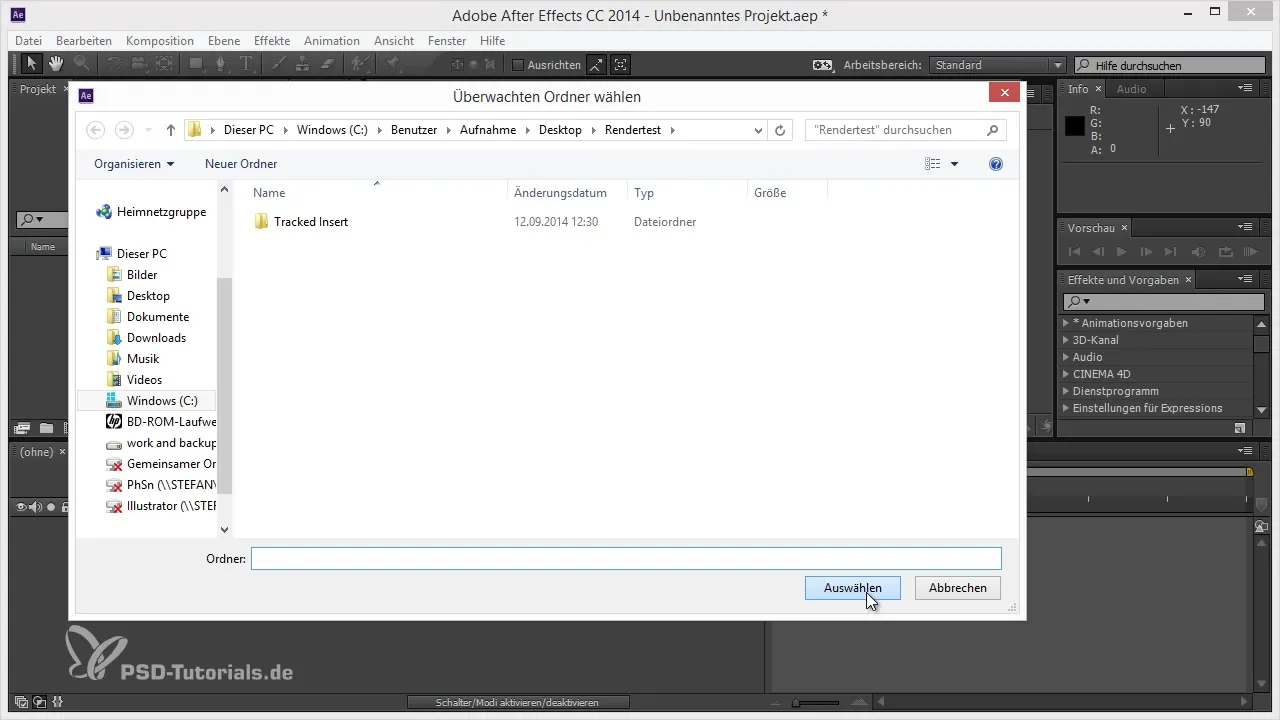Image resolution: width=1280 pixels, height=720 pixels.
Task: Select the Brush tool
Action: [x=279, y=64]
